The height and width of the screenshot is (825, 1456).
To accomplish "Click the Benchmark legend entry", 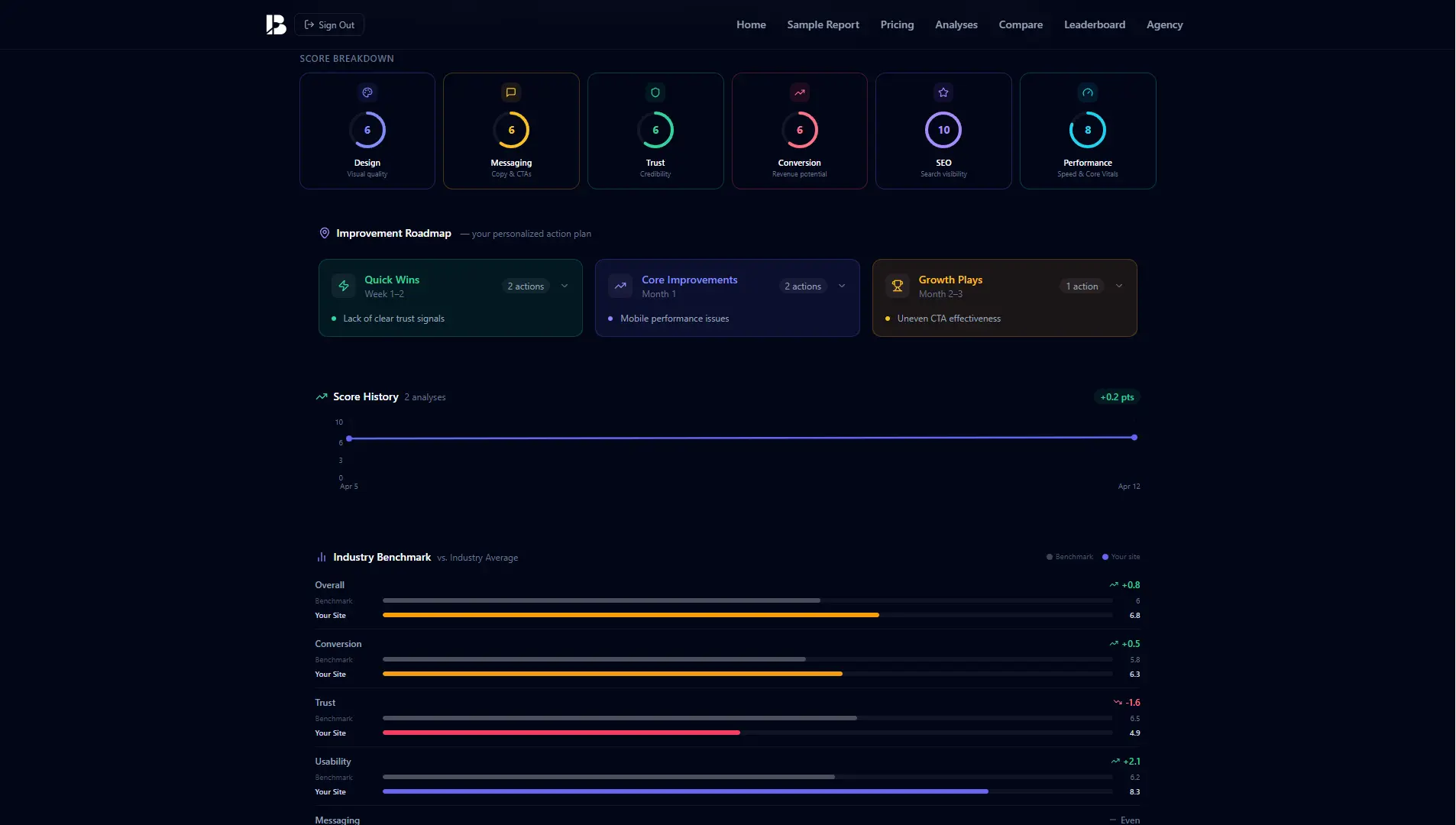I will point(1069,557).
